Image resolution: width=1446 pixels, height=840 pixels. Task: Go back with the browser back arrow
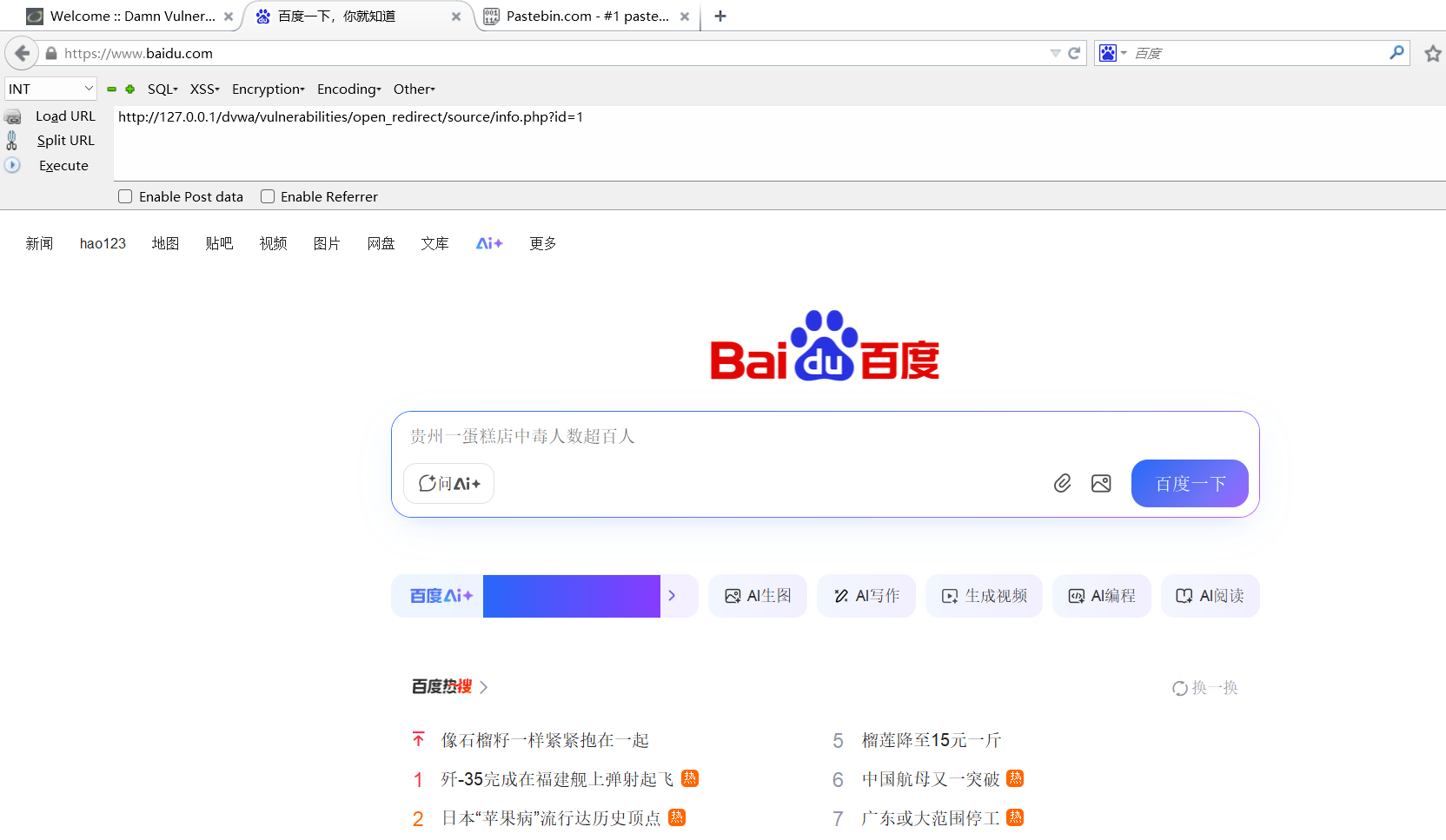point(22,53)
